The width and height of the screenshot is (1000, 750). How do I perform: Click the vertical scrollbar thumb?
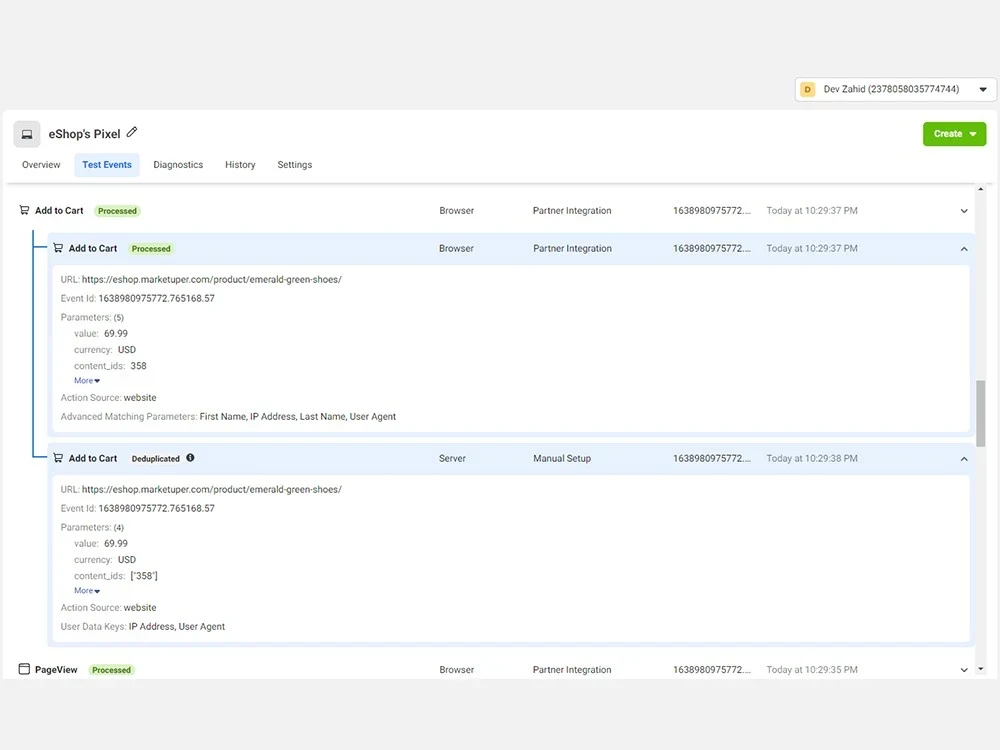(x=980, y=413)
